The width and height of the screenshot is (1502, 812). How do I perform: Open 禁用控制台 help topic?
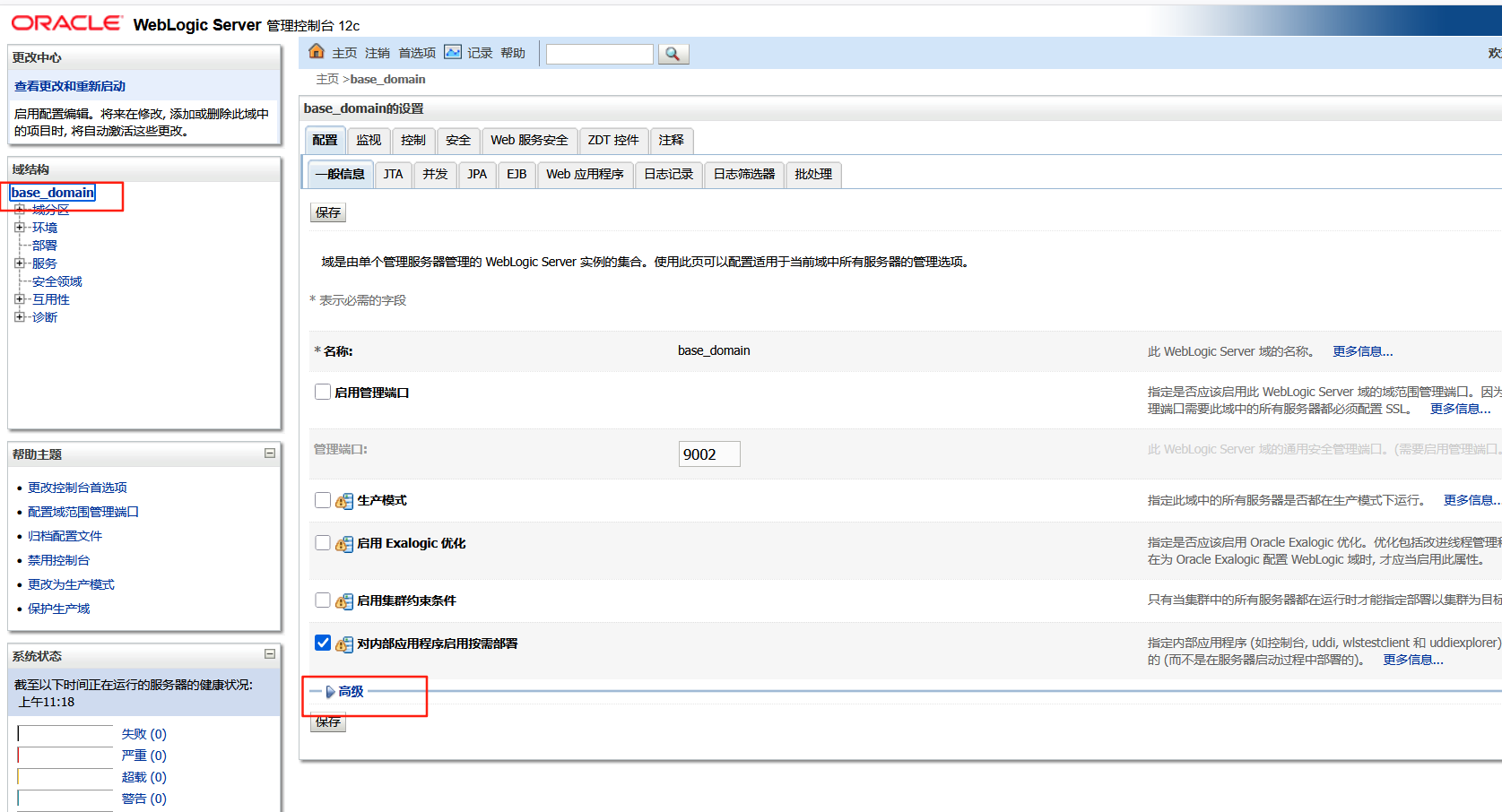(x=58, y=560)
